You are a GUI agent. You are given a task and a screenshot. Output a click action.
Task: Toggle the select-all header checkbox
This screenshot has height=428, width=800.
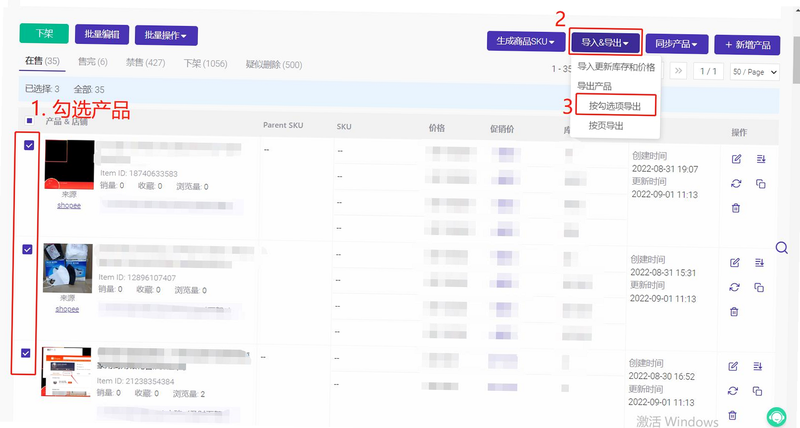30,121
